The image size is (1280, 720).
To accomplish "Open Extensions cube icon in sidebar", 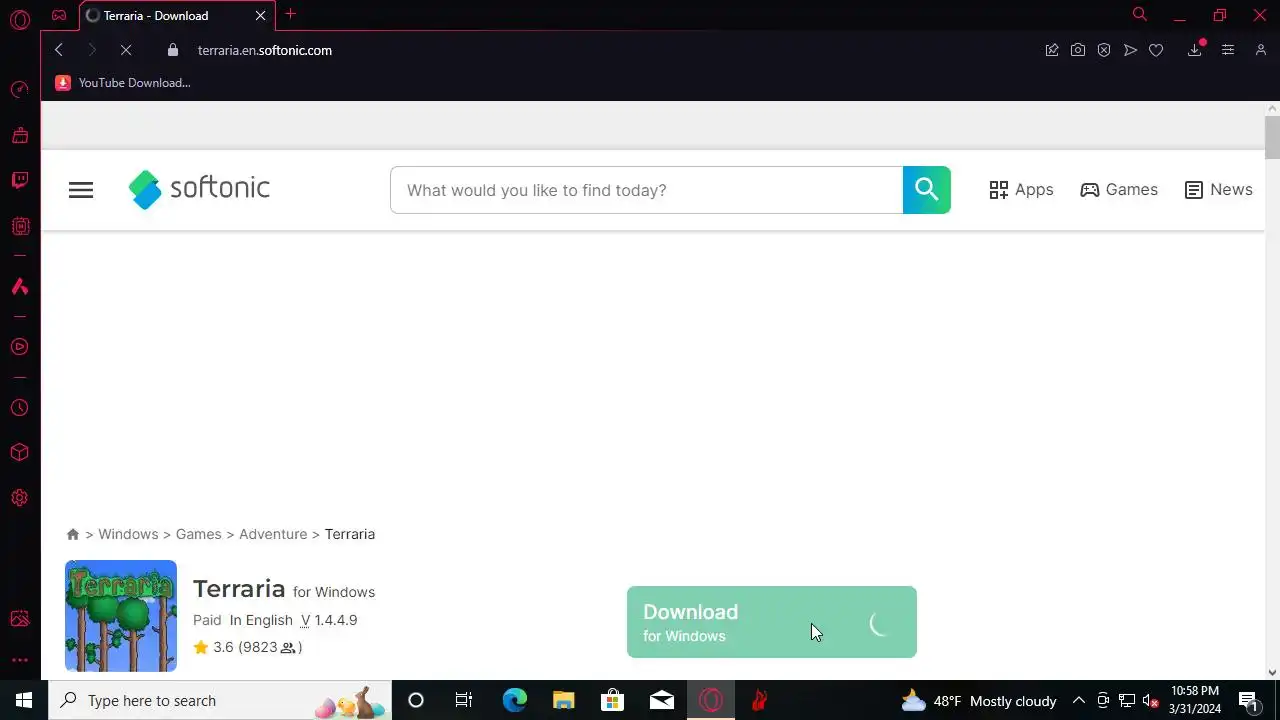I will coord(19,453).
